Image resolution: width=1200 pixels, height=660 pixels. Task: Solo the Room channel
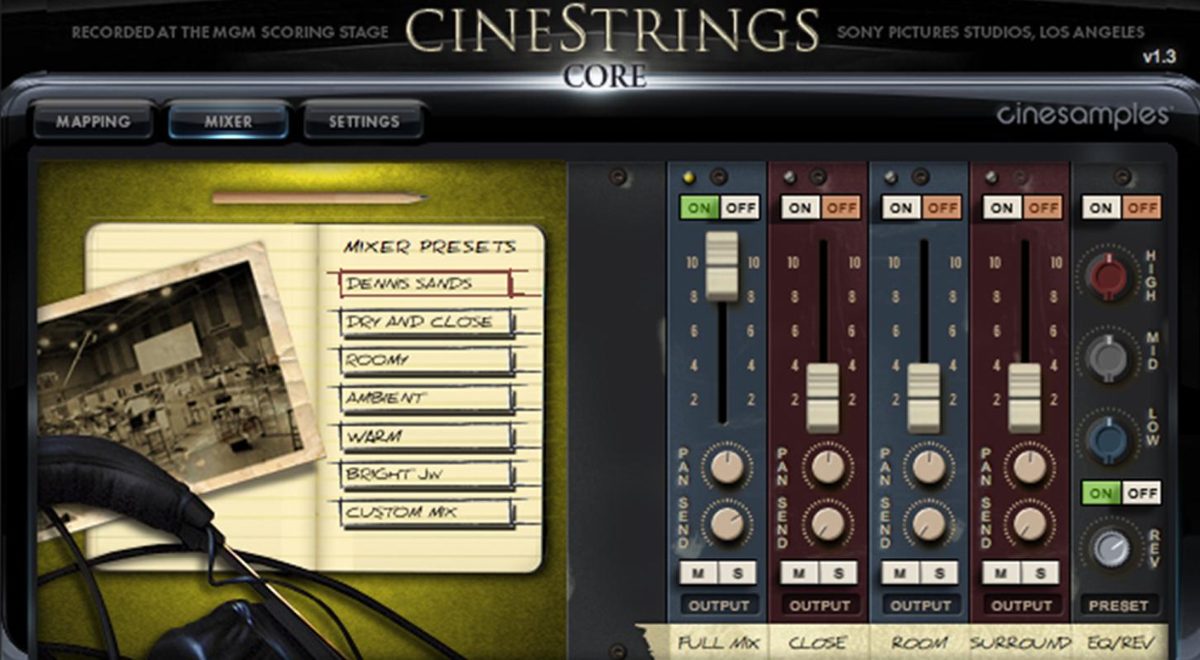click(x=940, y=573)
